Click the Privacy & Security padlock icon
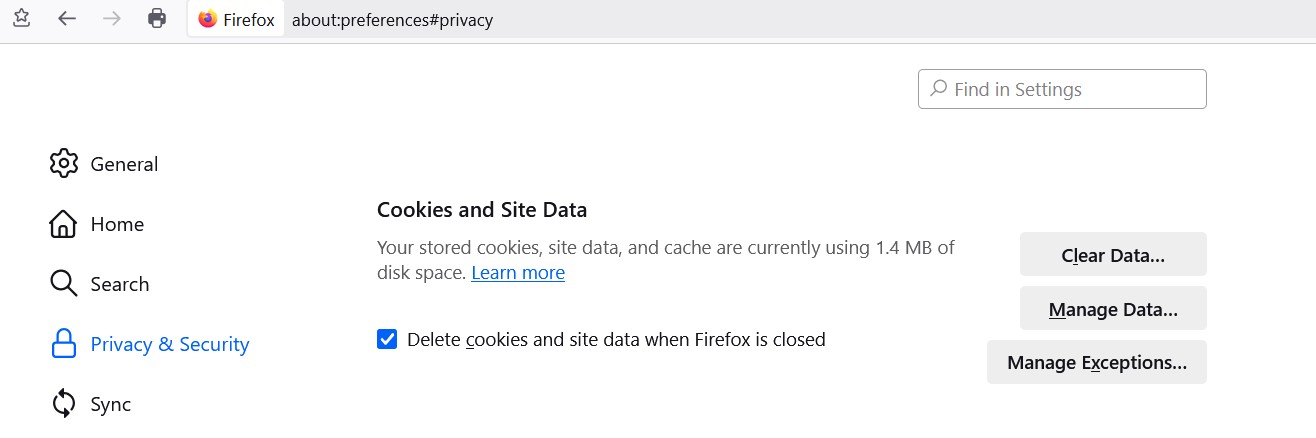This screenshot has height=438, width=1316. 63,344
